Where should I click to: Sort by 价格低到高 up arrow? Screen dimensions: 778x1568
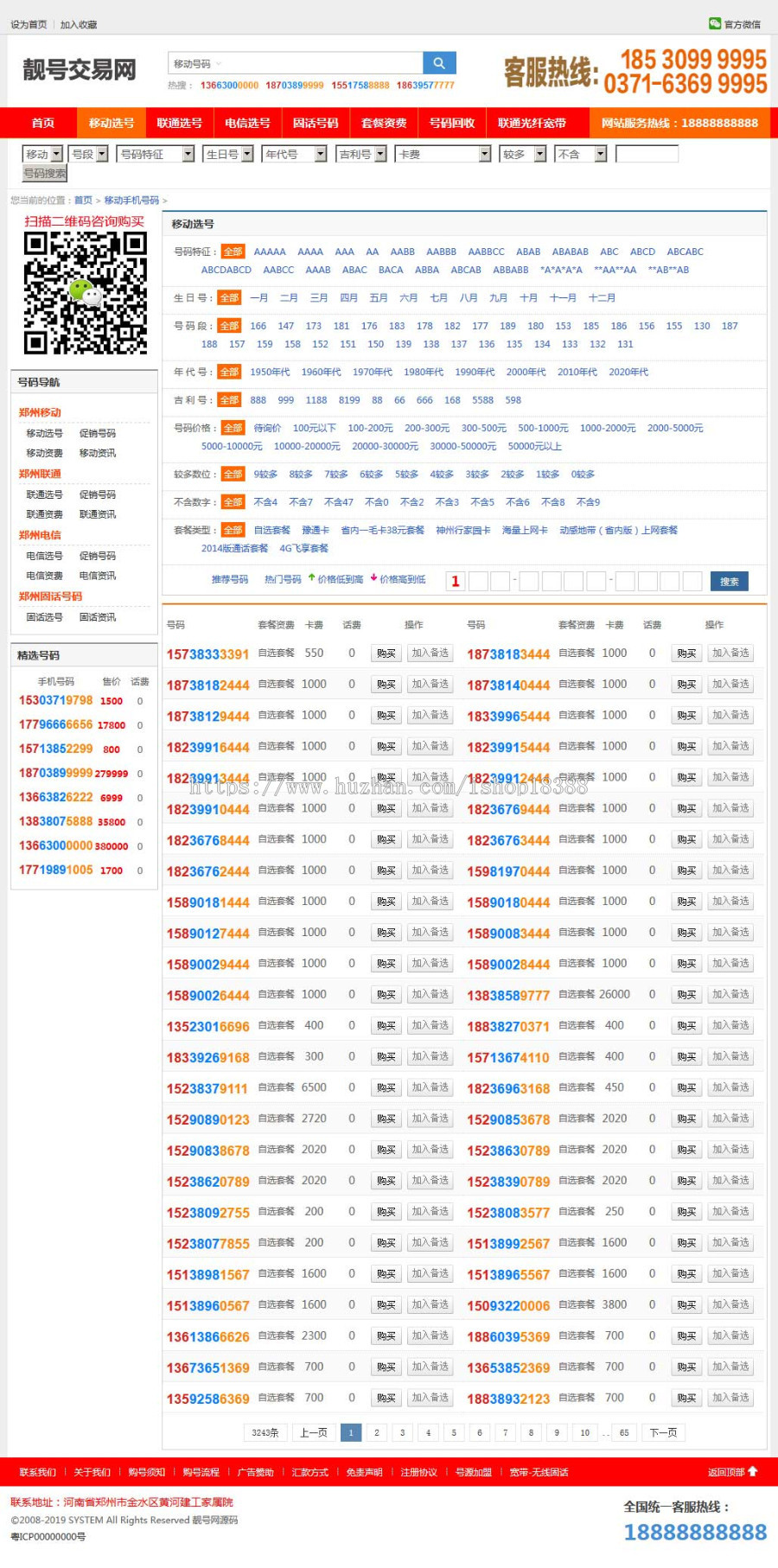335,579
